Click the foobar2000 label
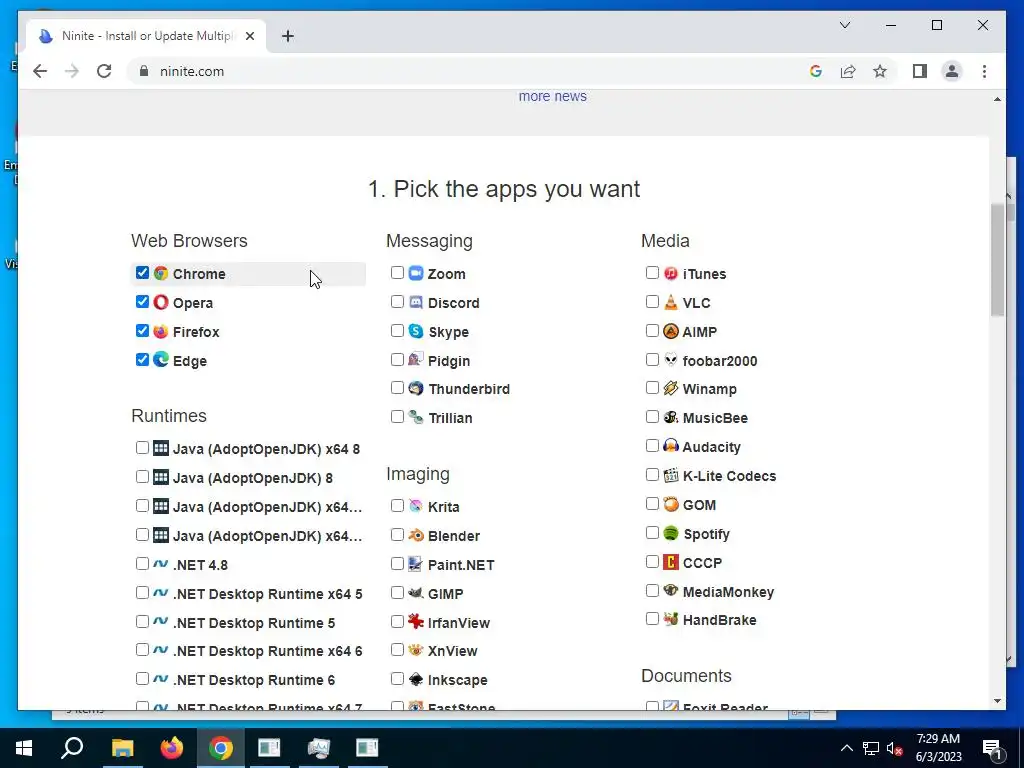This screenshot has height=768, width=1024. pyautogui.click(x=720, y=360)
